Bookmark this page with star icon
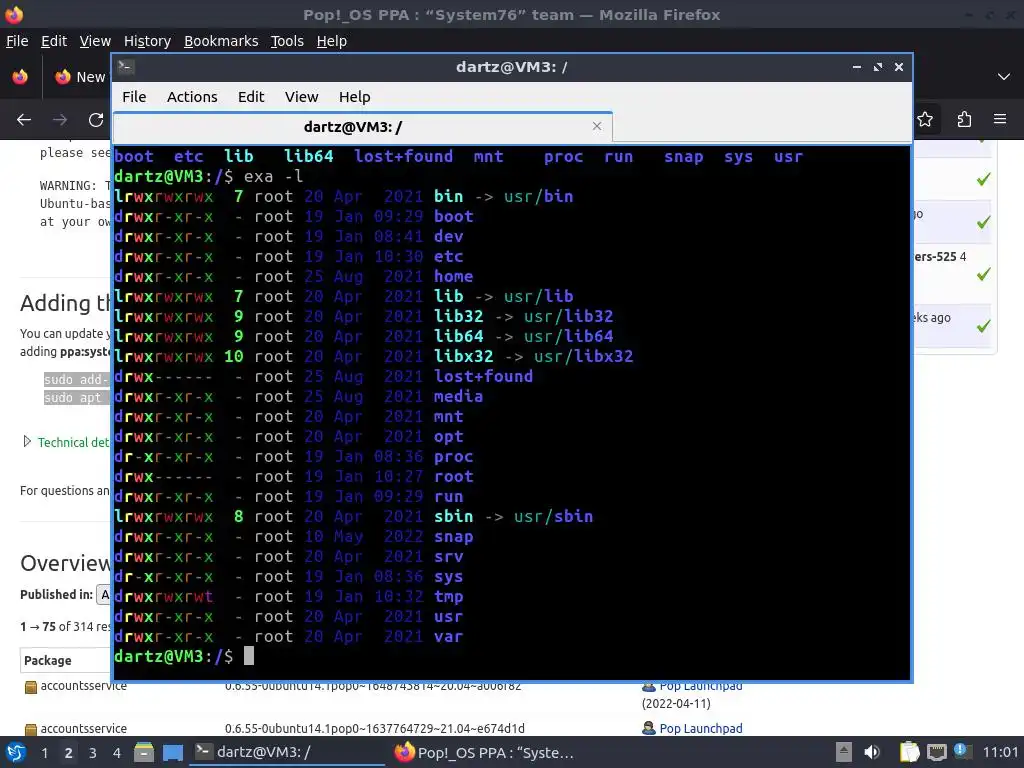This screenshot has height=768, width=1024. (x=925, y=120)
